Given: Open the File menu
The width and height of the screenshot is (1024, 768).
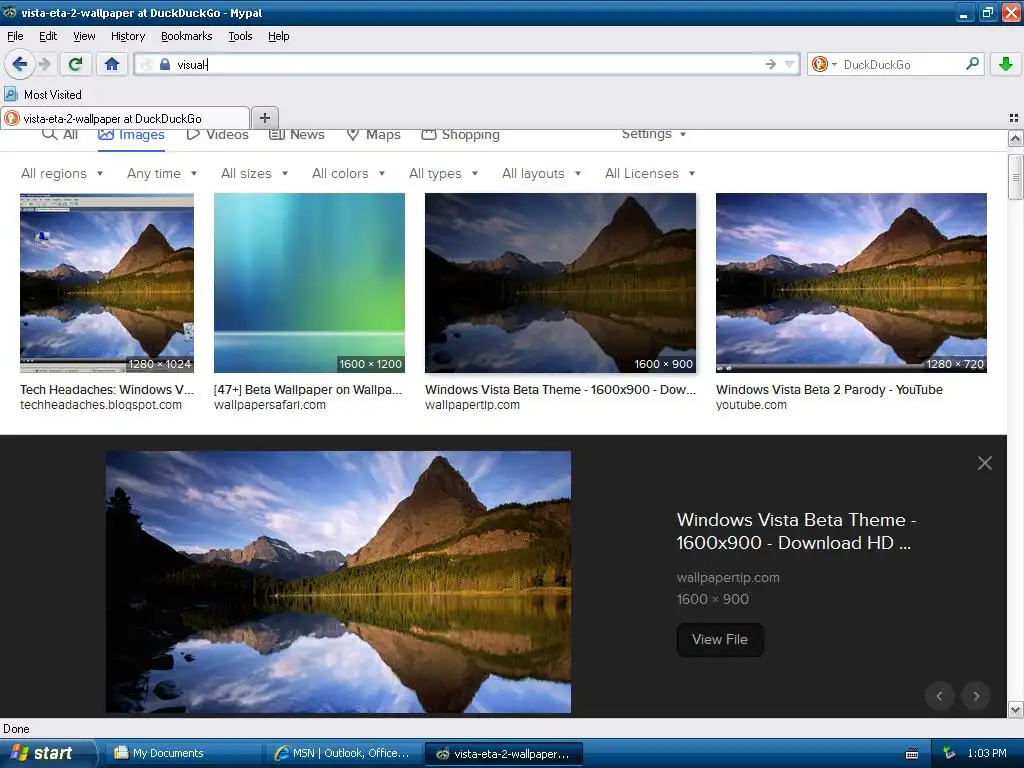Looking at the screenshot, I should tap(15, 36).
